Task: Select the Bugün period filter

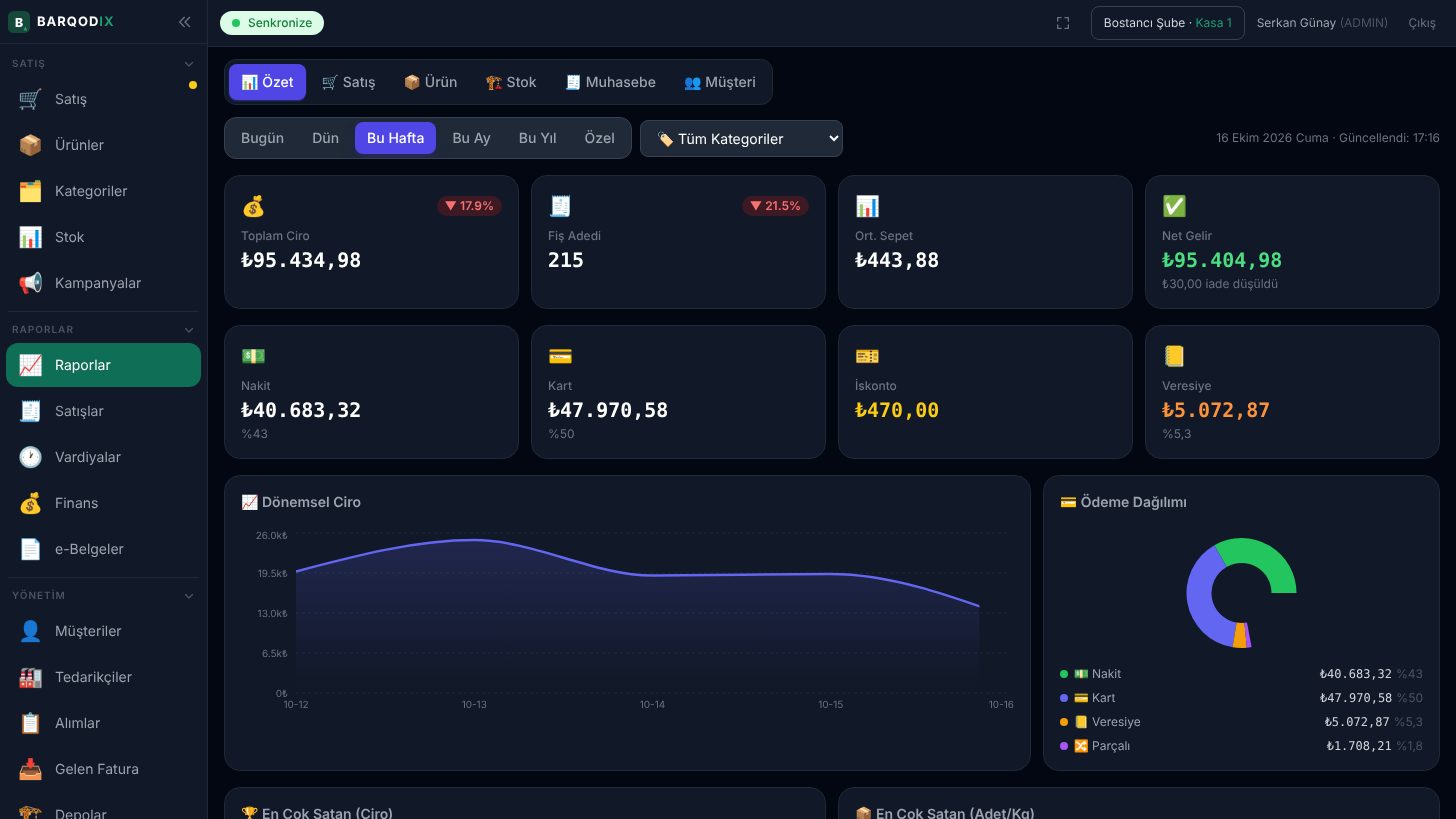Action: 262,138
